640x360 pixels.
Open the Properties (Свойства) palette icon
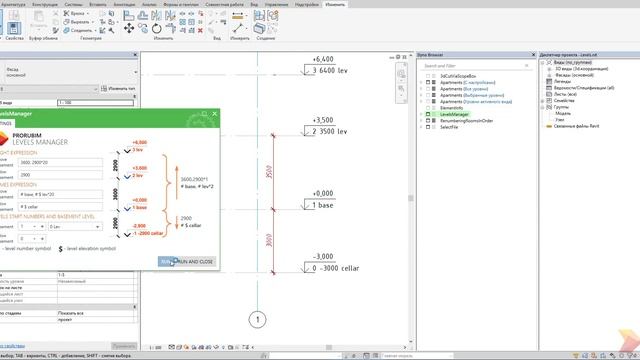(14, 28)
